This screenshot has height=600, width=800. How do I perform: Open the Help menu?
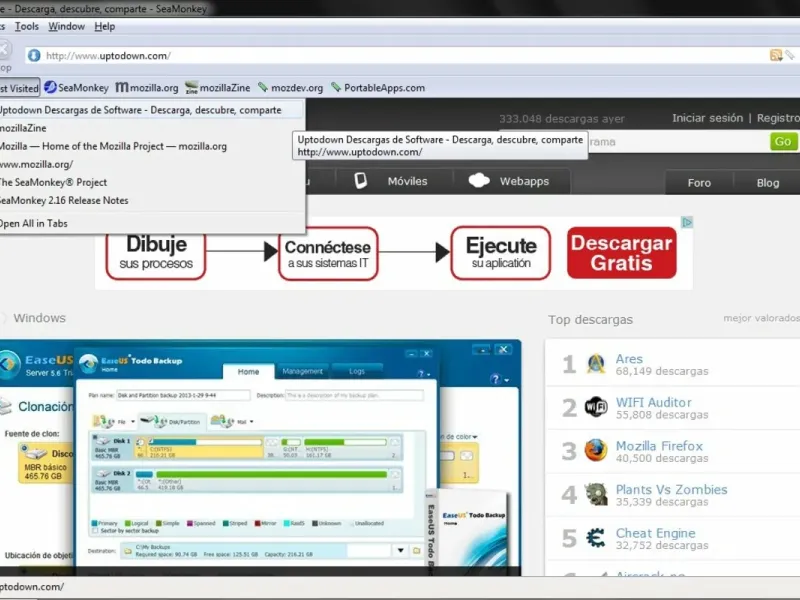(105, 27)
